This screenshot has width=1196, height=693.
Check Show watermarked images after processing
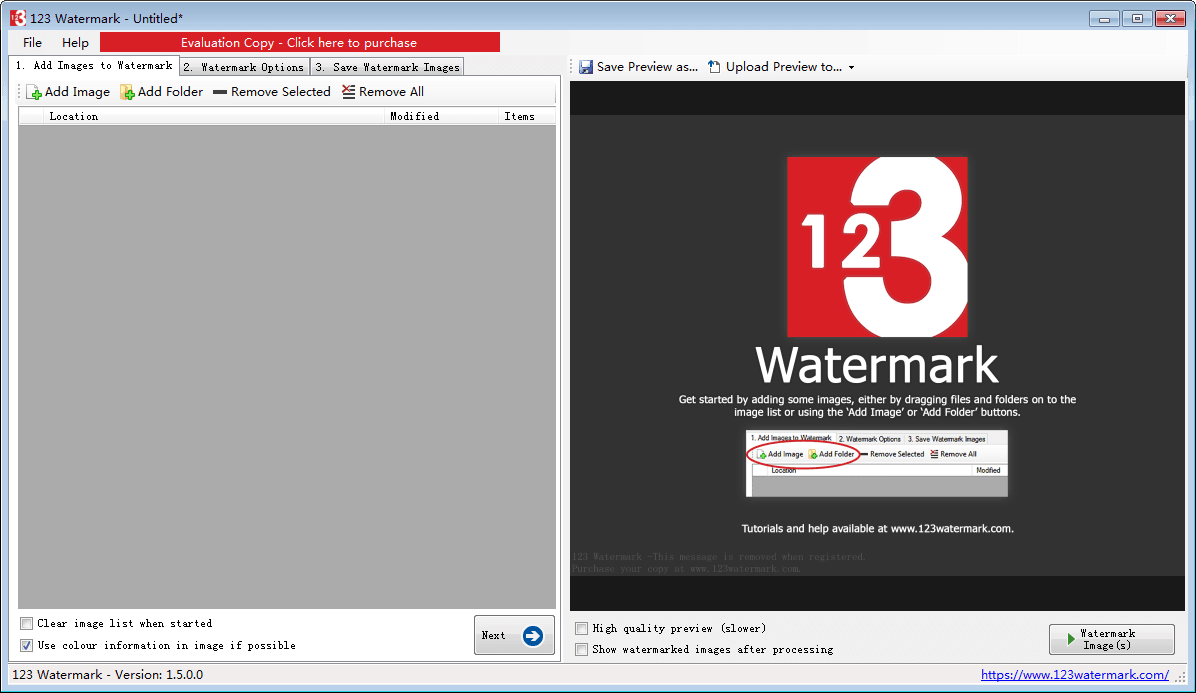pos(582,650)
